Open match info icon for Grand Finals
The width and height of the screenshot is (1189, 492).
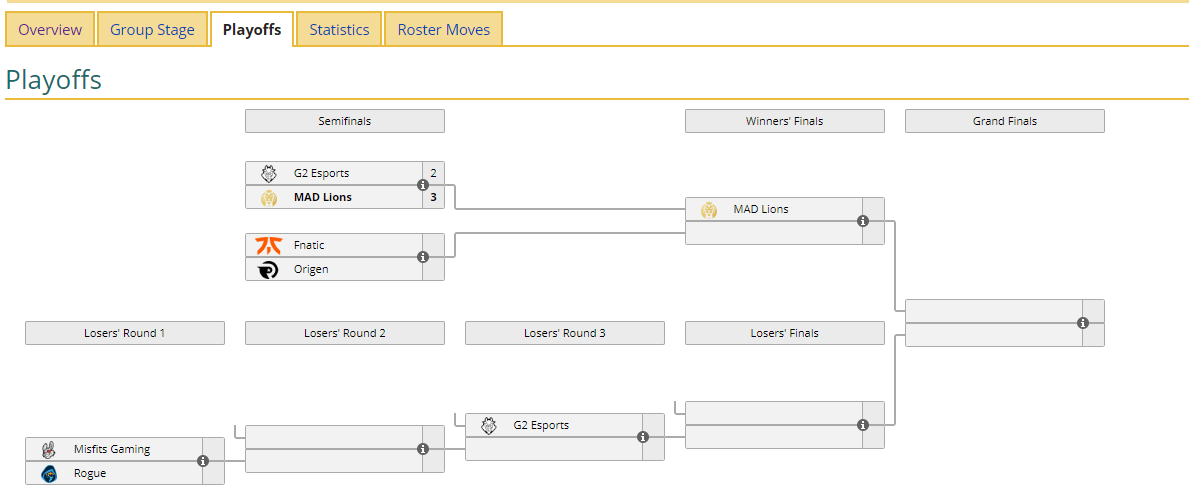pyautogui.click(x=1083, y=323)
